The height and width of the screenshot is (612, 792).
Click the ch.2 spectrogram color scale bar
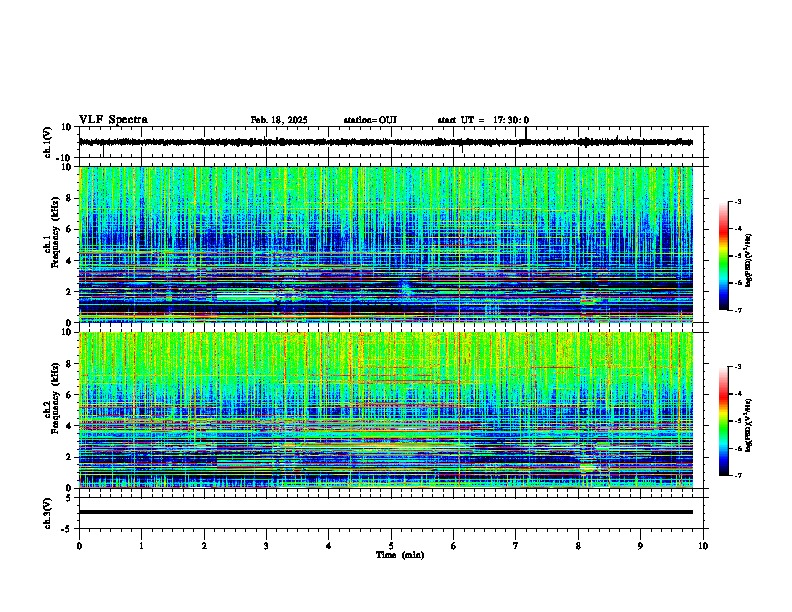coord(724,421)
